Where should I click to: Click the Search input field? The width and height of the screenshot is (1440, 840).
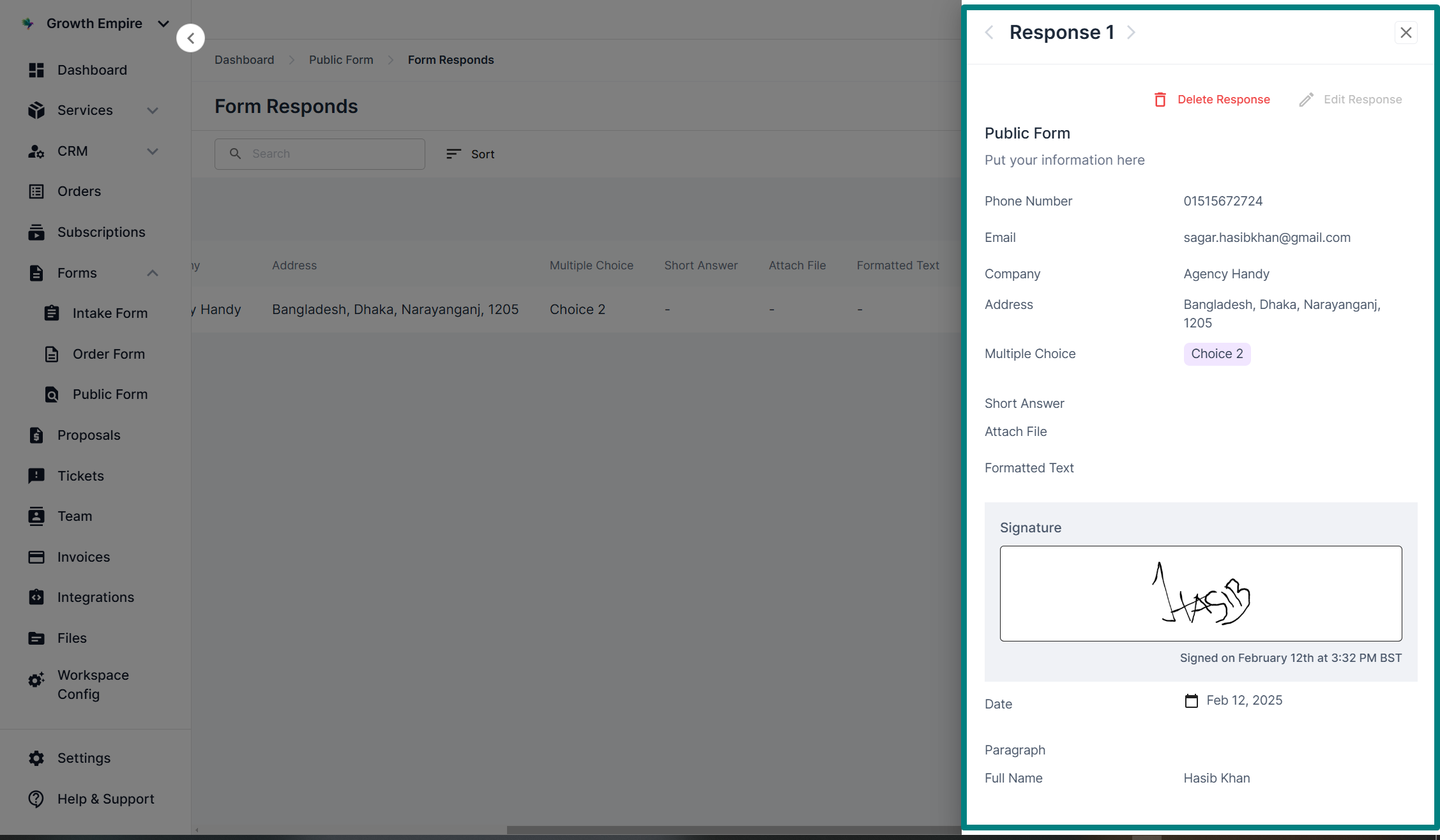(320, 154)
